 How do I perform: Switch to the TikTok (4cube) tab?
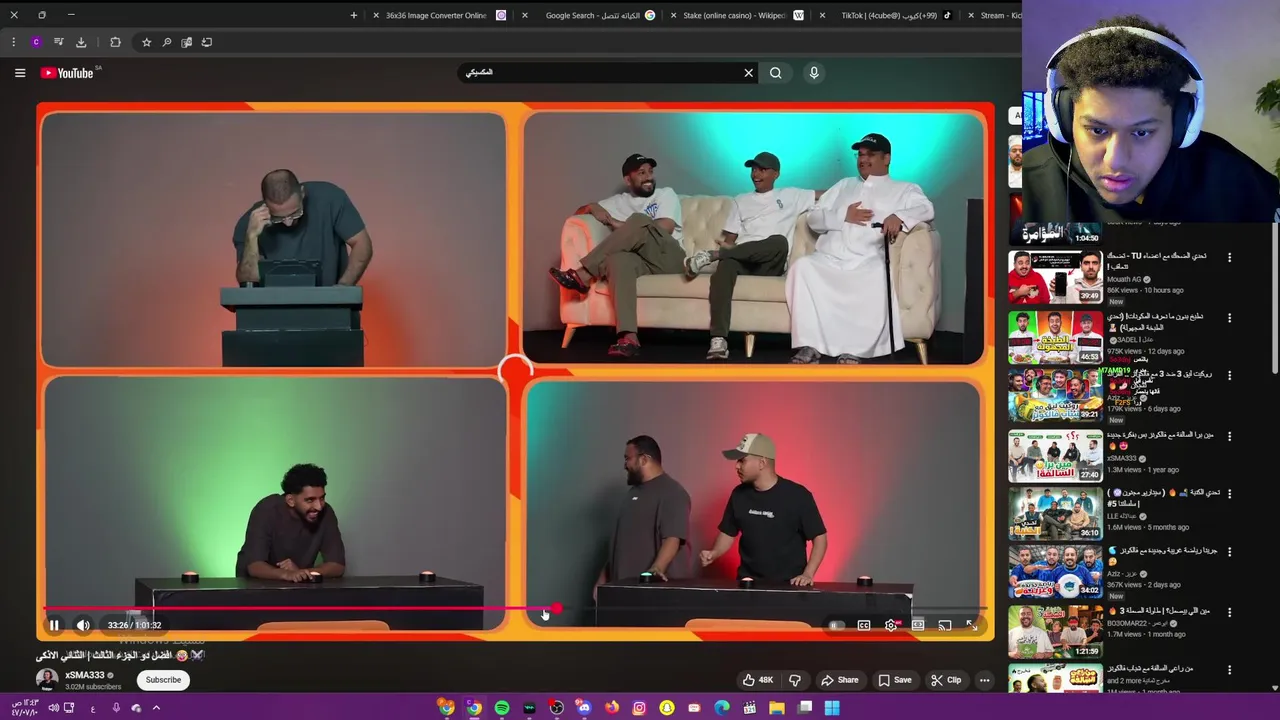(888, 15)
